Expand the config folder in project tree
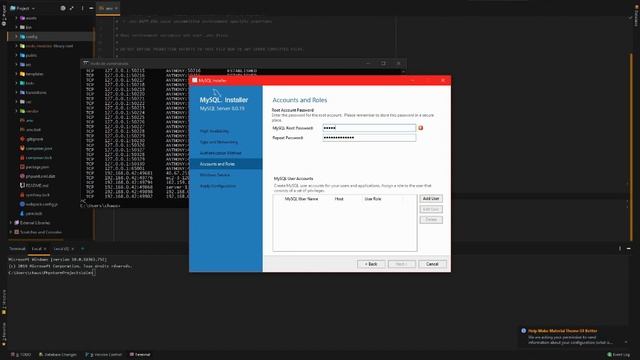The height and width of the screenshot is (360, 640). pos(16,36)
